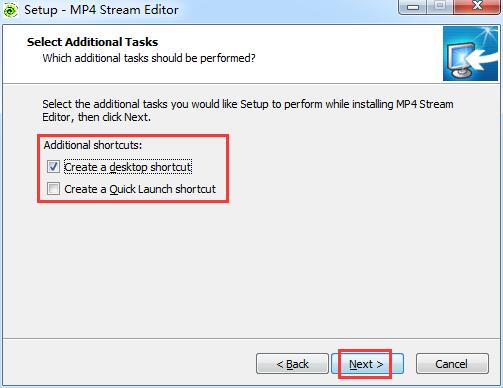
Task: Go to the next step with Next
Action: (367, 364)
